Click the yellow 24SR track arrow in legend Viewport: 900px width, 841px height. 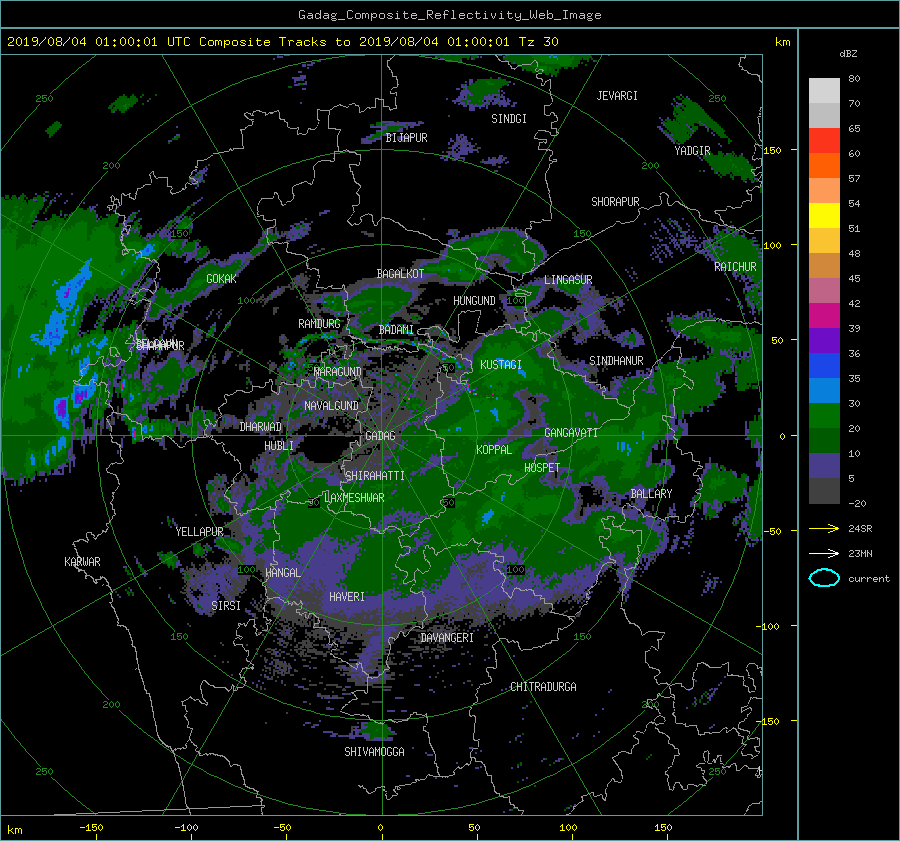[x=824, y=528]
